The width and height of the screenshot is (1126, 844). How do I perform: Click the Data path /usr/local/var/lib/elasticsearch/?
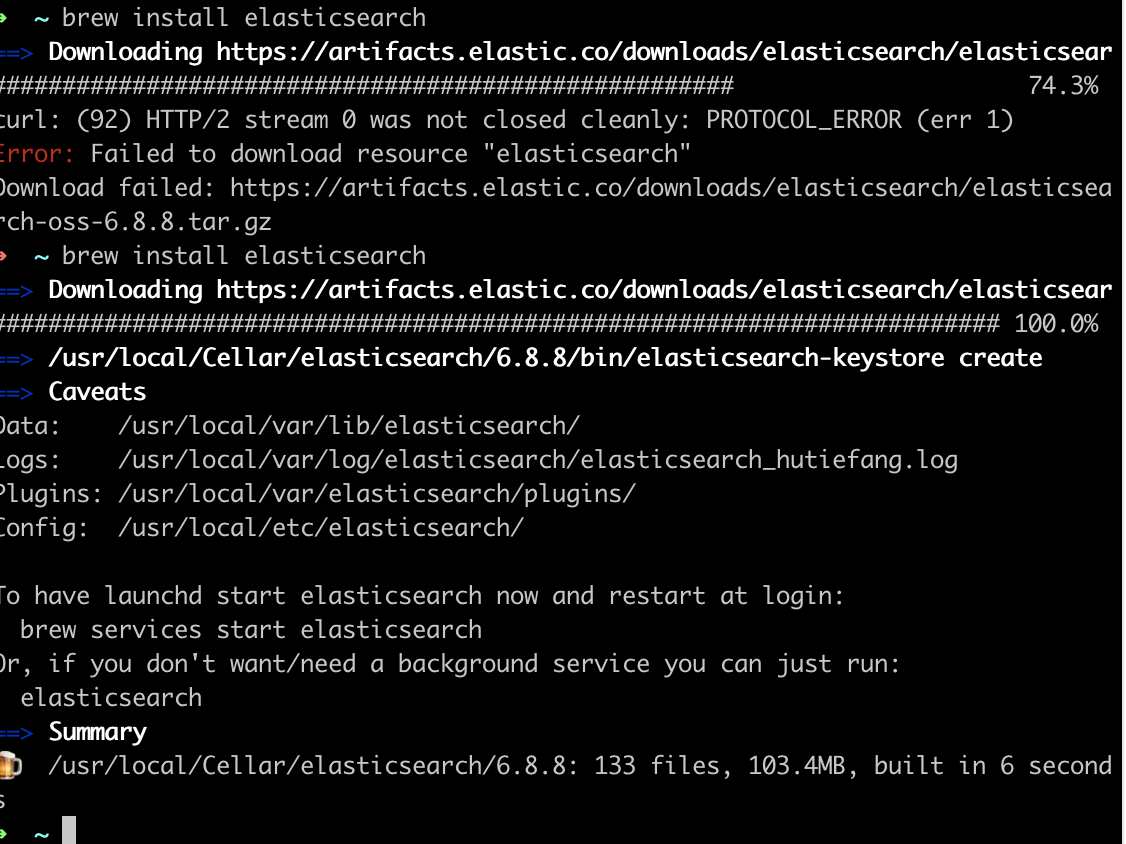[x=348, y=426]
